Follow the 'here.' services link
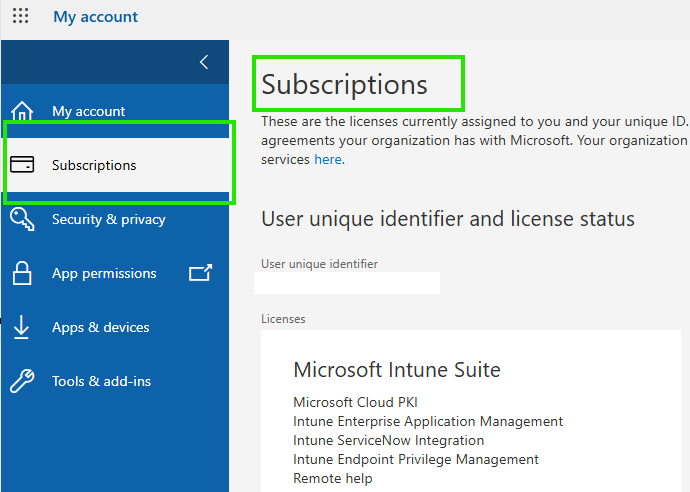The width and height of the screenshot is (690, 492). coord(329,159)
